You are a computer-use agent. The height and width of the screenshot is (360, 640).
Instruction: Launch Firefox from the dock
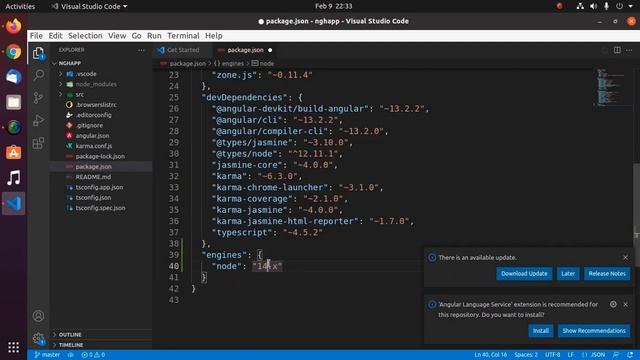pos(13,26)
